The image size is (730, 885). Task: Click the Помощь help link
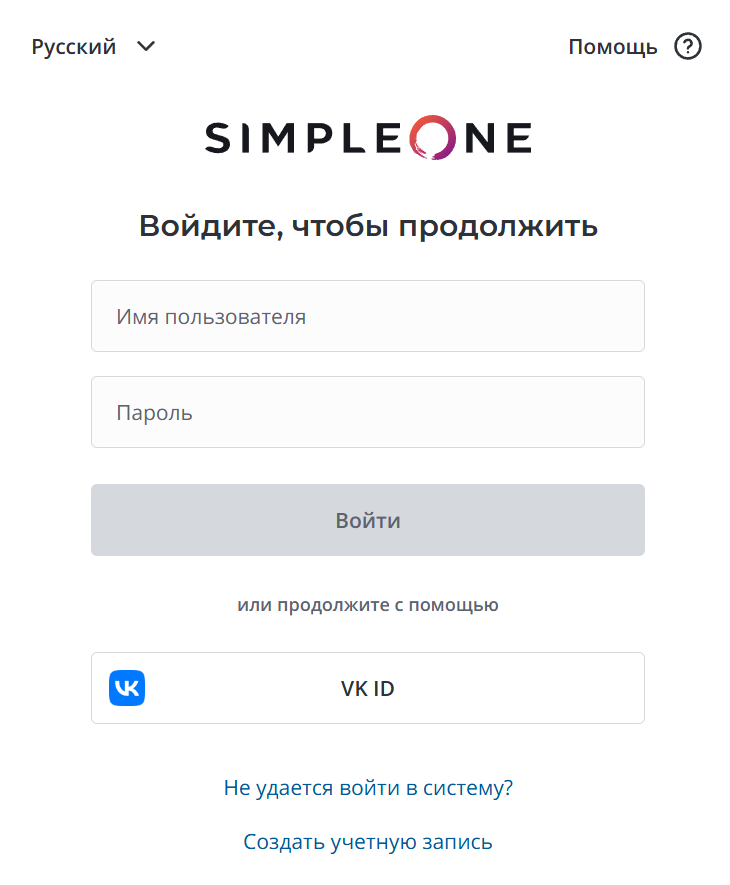point(612,47)
